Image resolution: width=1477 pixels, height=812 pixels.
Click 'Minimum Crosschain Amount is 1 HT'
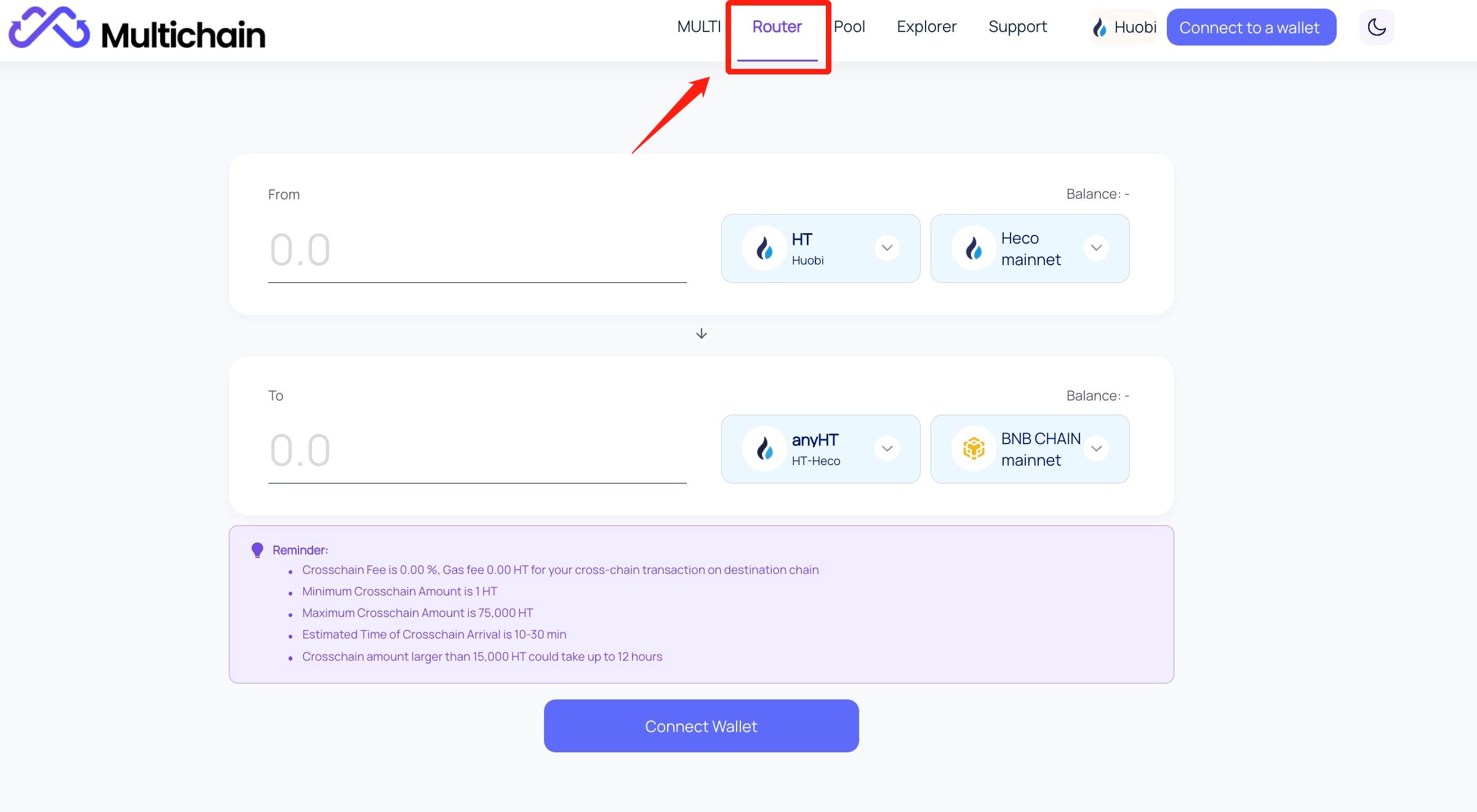tap(399, 591)
